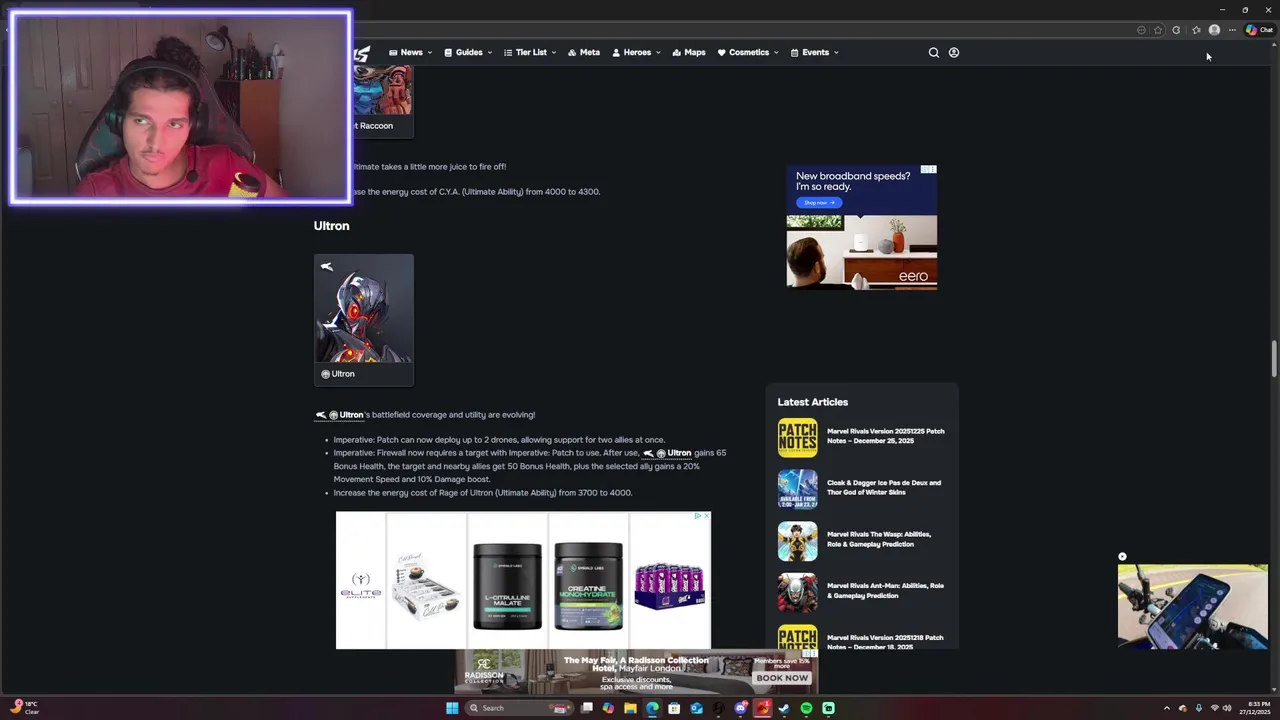This screenshot has height=720, width=1280.
Task: Expand the Cosmetics dropdown chevron
Action: pyautogui.click(x=776, y=53)
